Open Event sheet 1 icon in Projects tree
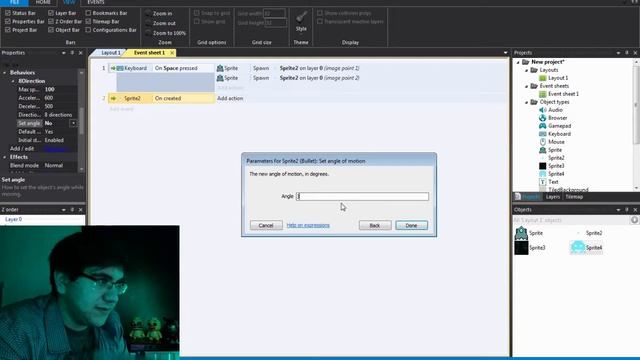The height and width of the screenshot is (360, 640). (x=542, y=94)
